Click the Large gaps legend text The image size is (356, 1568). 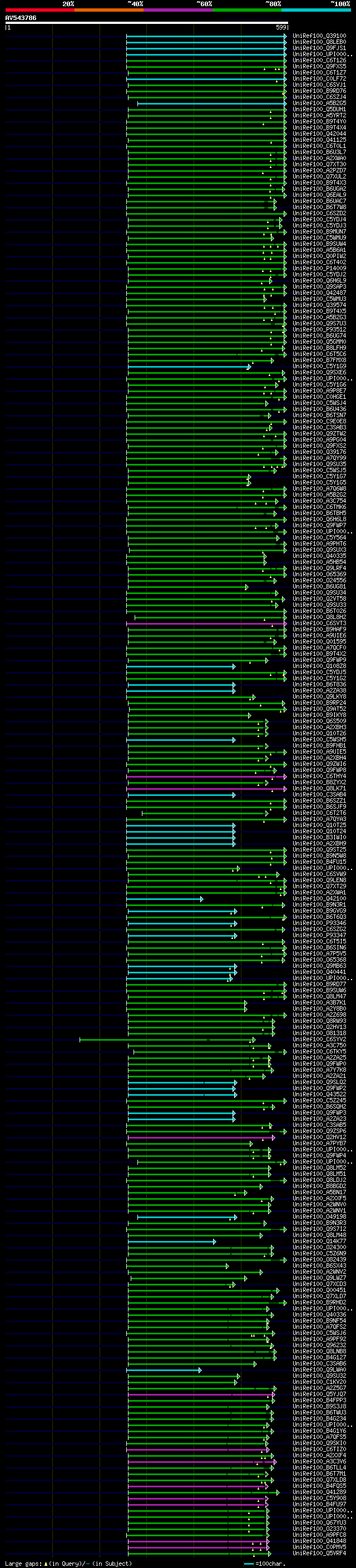68,1564
